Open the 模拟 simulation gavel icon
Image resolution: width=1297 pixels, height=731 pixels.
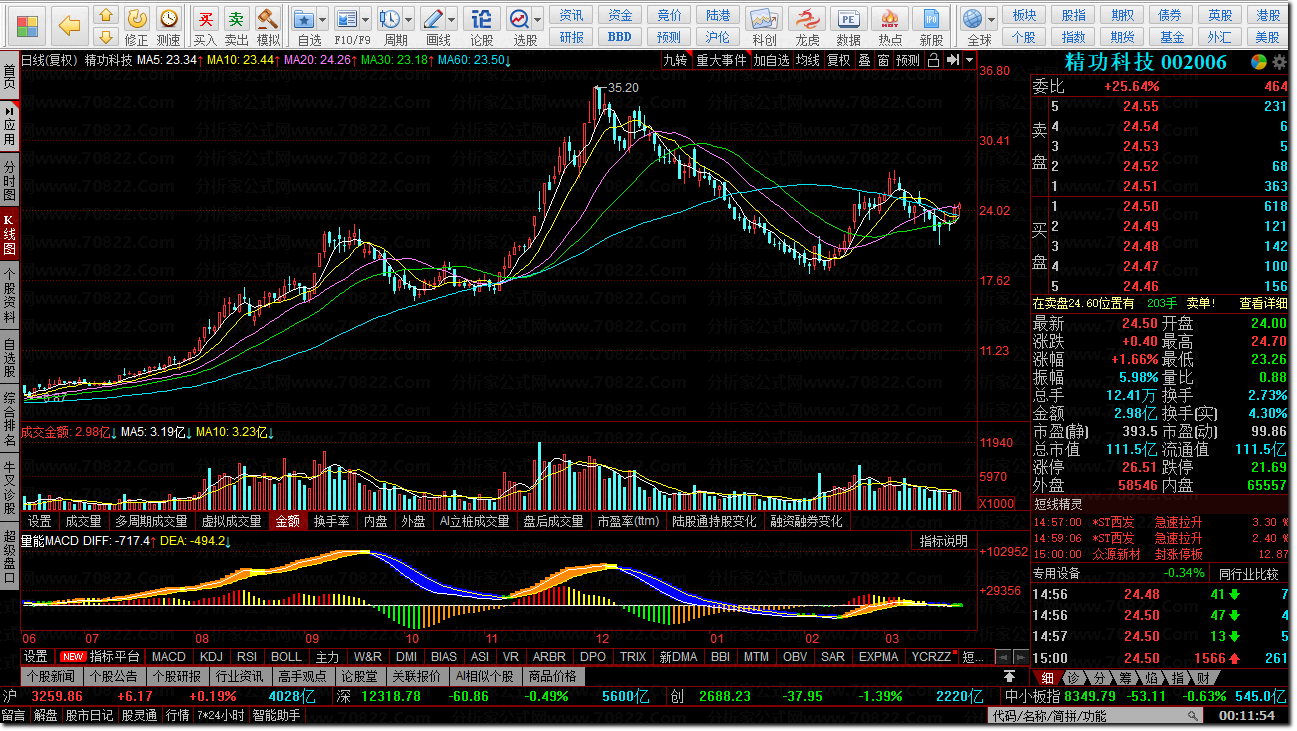click(268, 18)
